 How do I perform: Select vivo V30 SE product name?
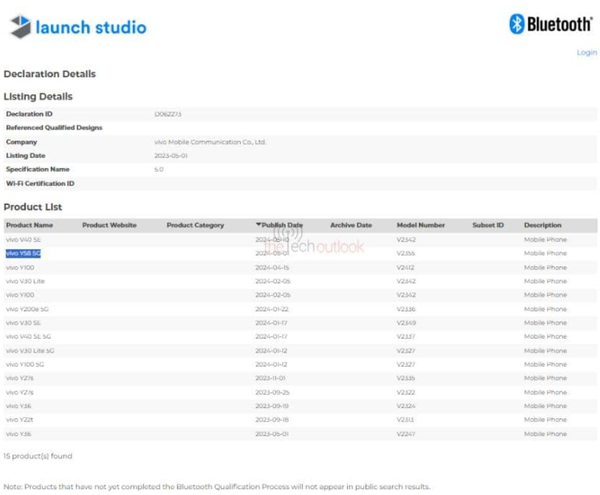(23, 323)
